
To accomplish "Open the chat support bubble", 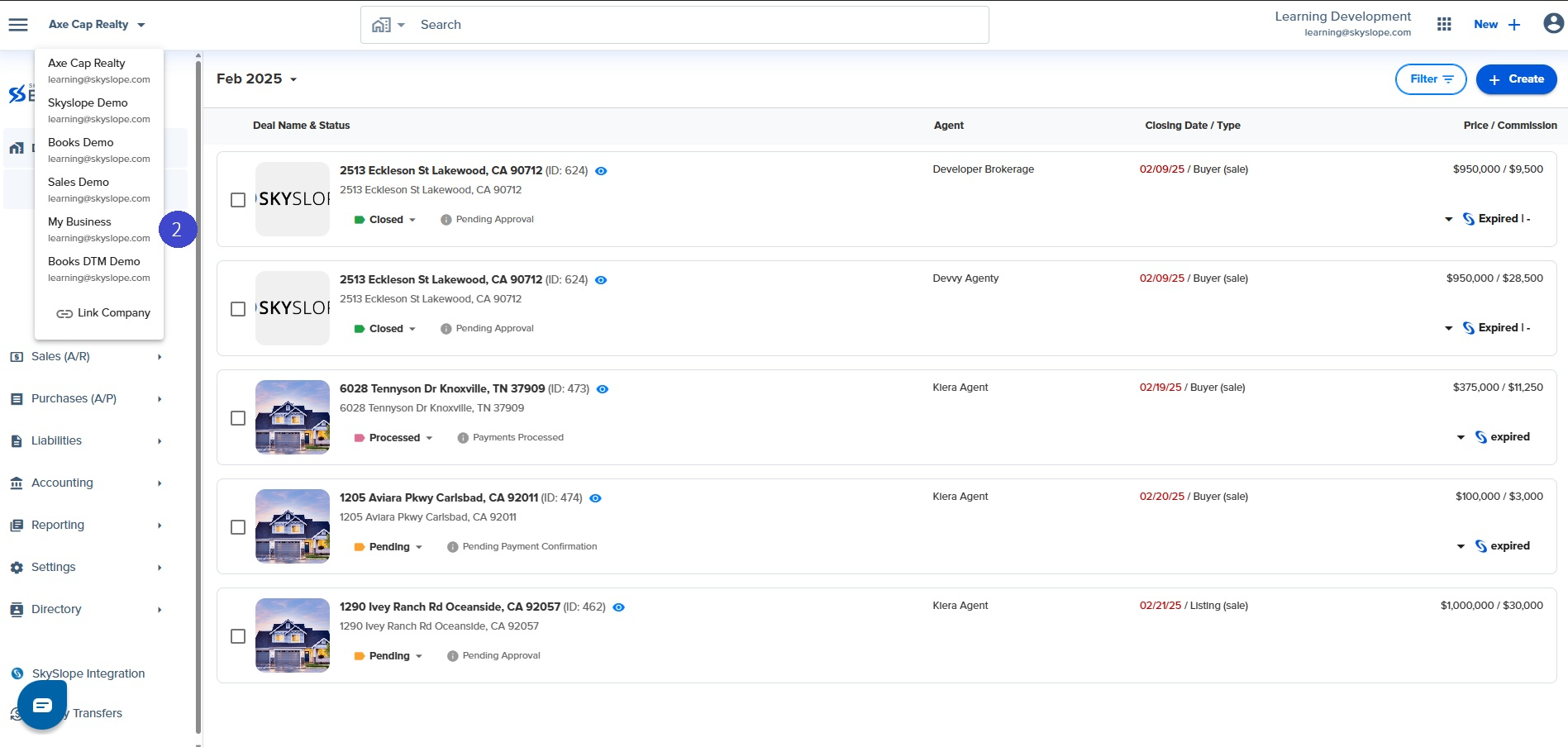I will tap(42, 705).
